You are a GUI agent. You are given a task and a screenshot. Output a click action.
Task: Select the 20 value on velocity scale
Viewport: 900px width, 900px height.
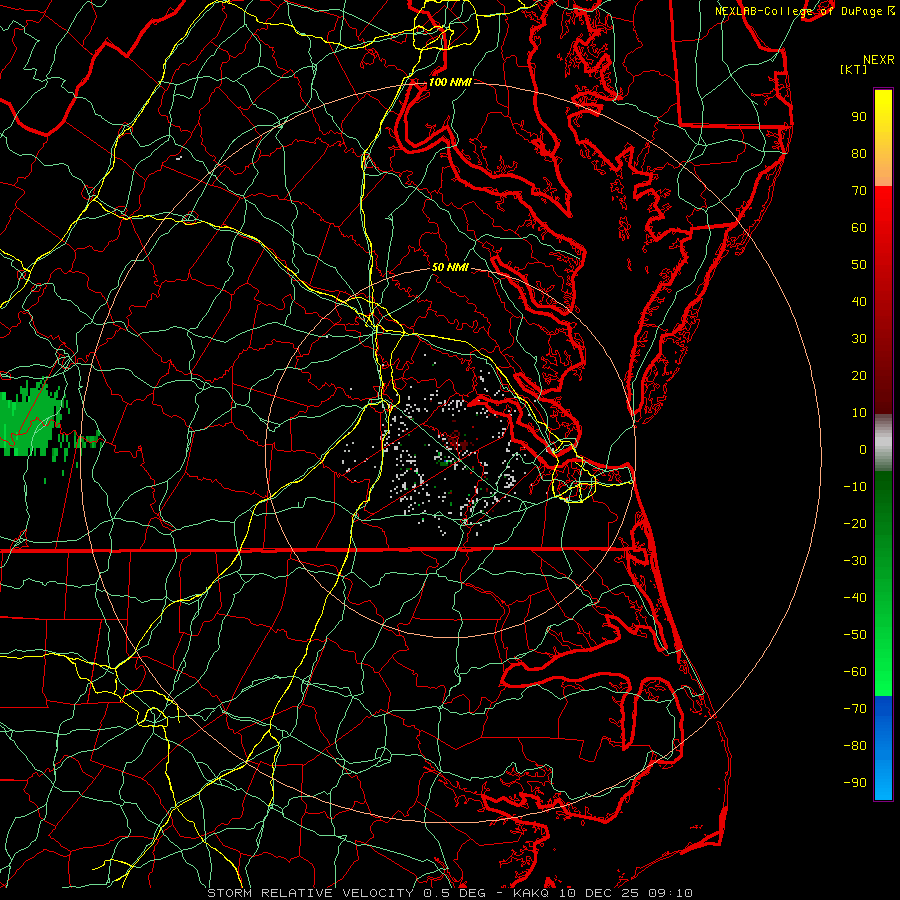(859, 376)
